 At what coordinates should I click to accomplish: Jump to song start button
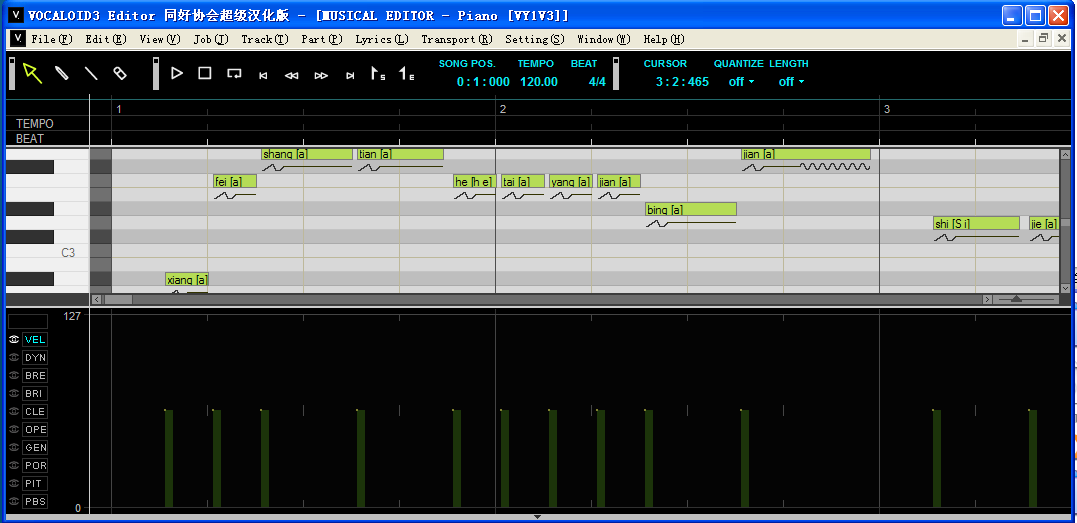[x=263, y=76]
